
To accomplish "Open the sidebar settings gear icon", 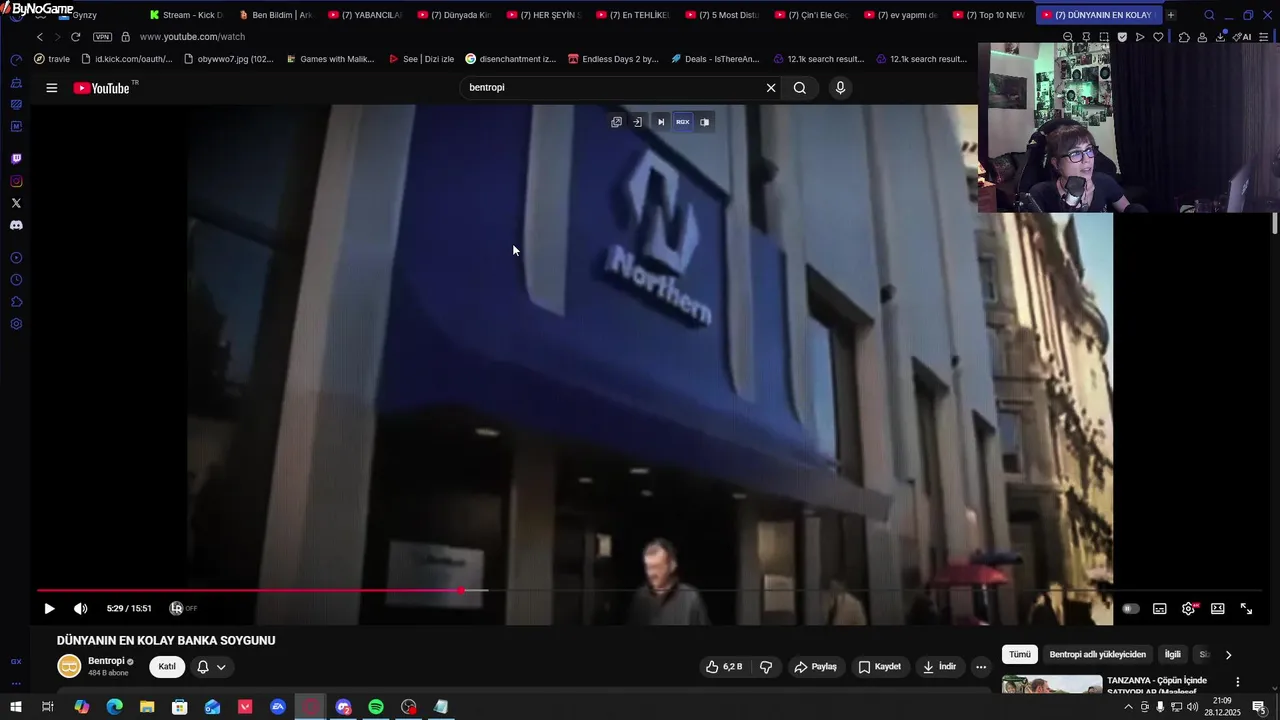I will coord(16,324).
